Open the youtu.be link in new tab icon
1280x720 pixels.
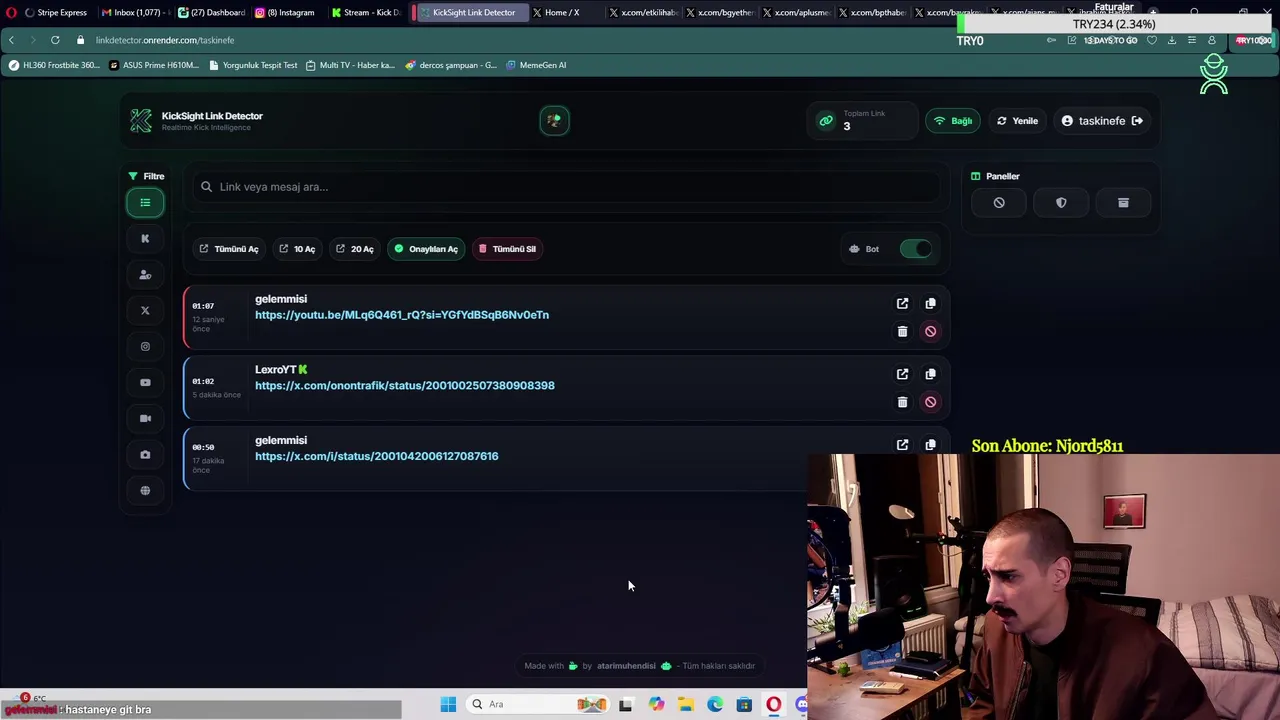(902, 303)
